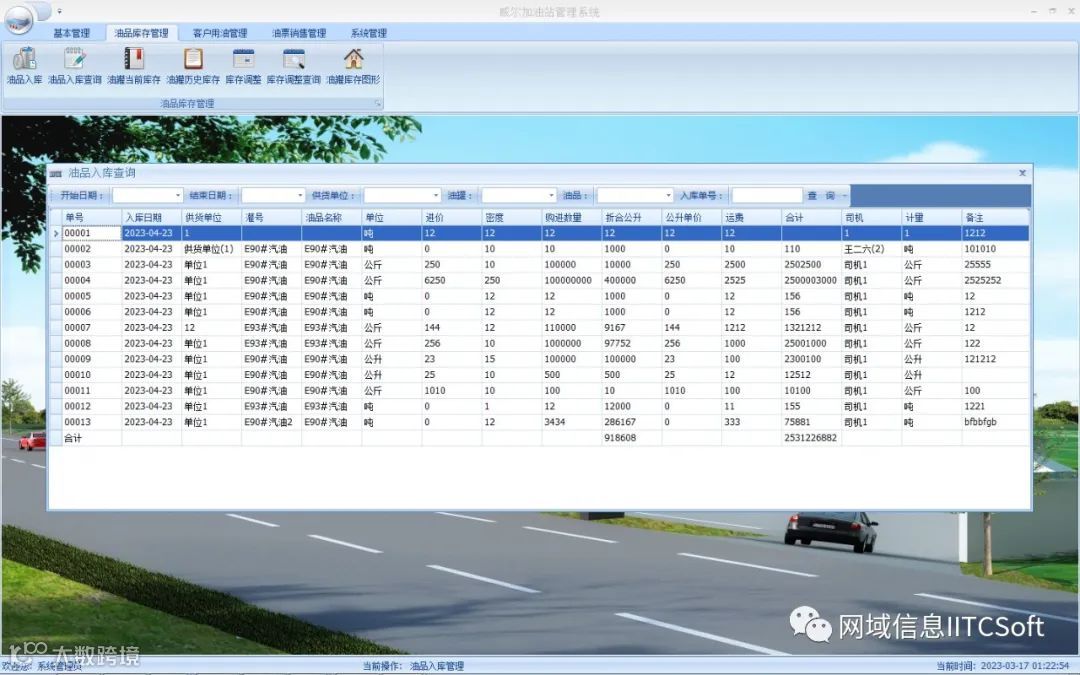Open the 供货单位 supplier dropdown
Image resolution: width=1080 pixels, height=675 pixels.
435,196
